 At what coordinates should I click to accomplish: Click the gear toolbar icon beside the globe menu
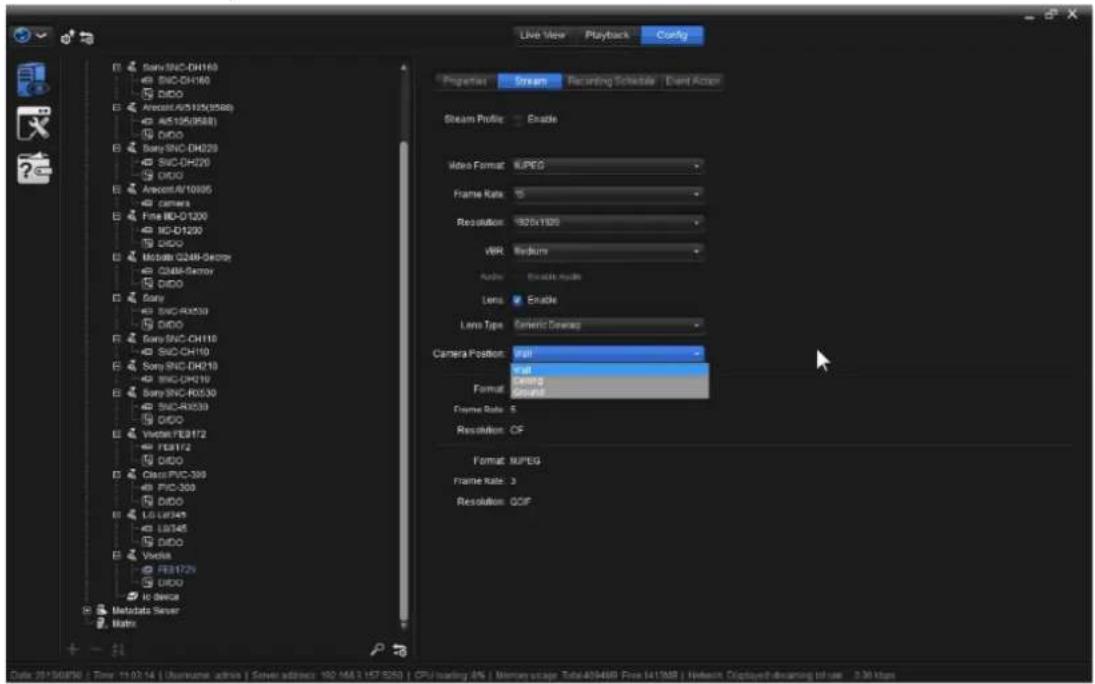point(66,38)
